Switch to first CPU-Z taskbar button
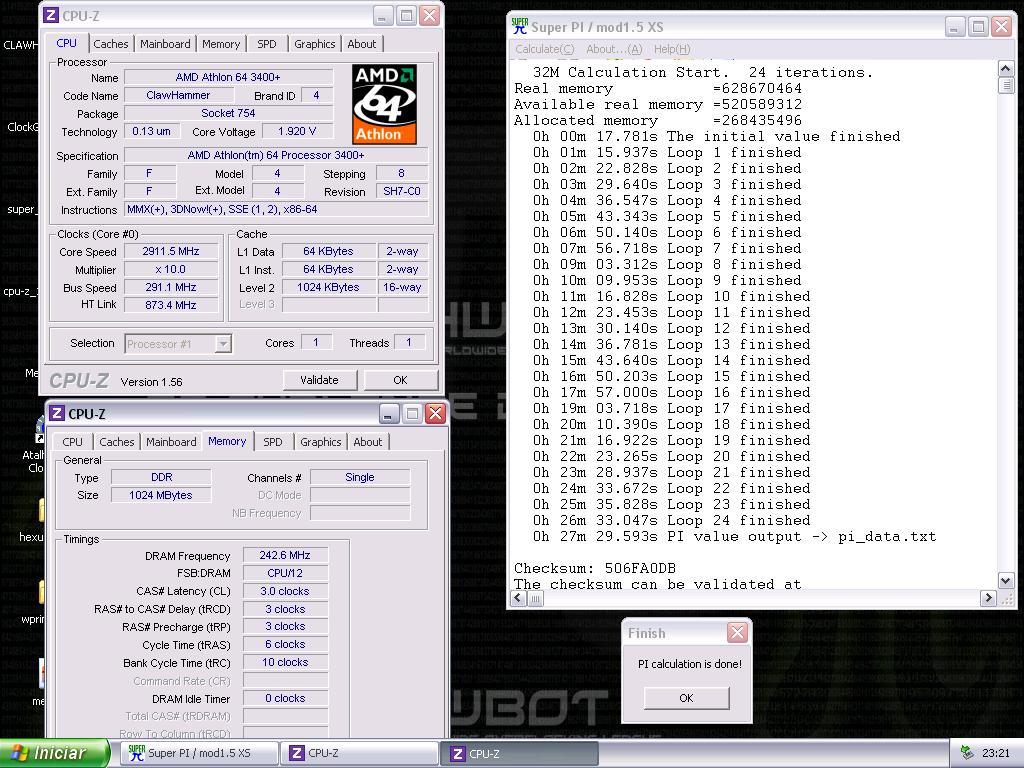The image size is (1024, 768). point(359,753)
